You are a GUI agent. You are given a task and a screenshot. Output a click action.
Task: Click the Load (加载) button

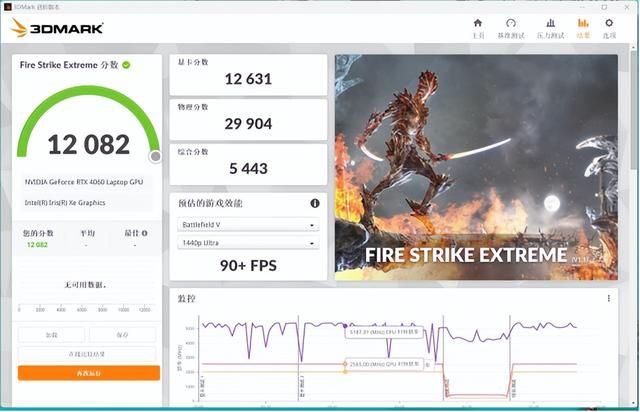50,335
